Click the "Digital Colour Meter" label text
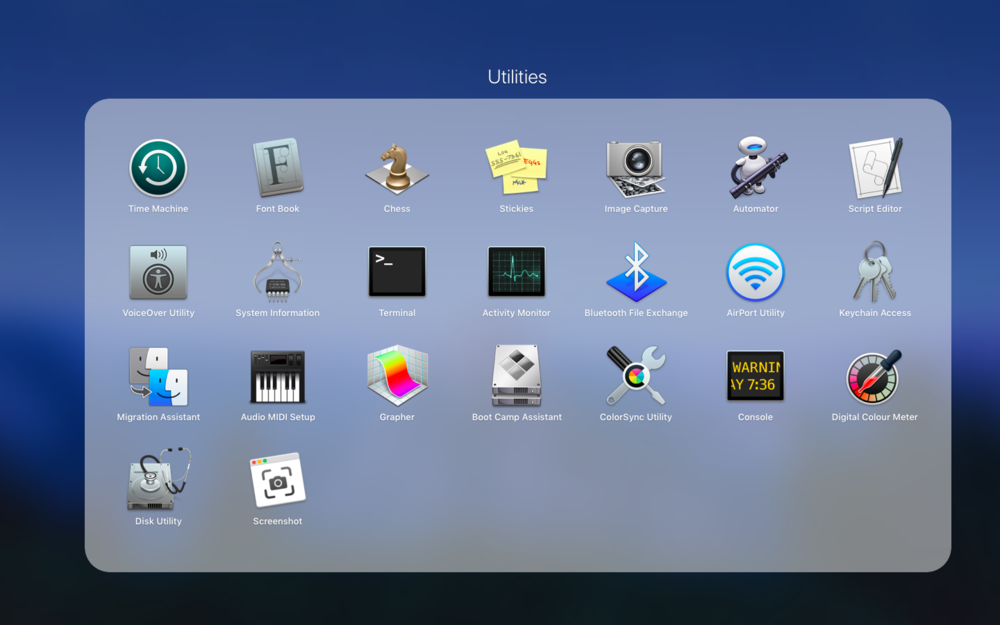The width and height of the screenshot is (1000, 625). point(874,417)
